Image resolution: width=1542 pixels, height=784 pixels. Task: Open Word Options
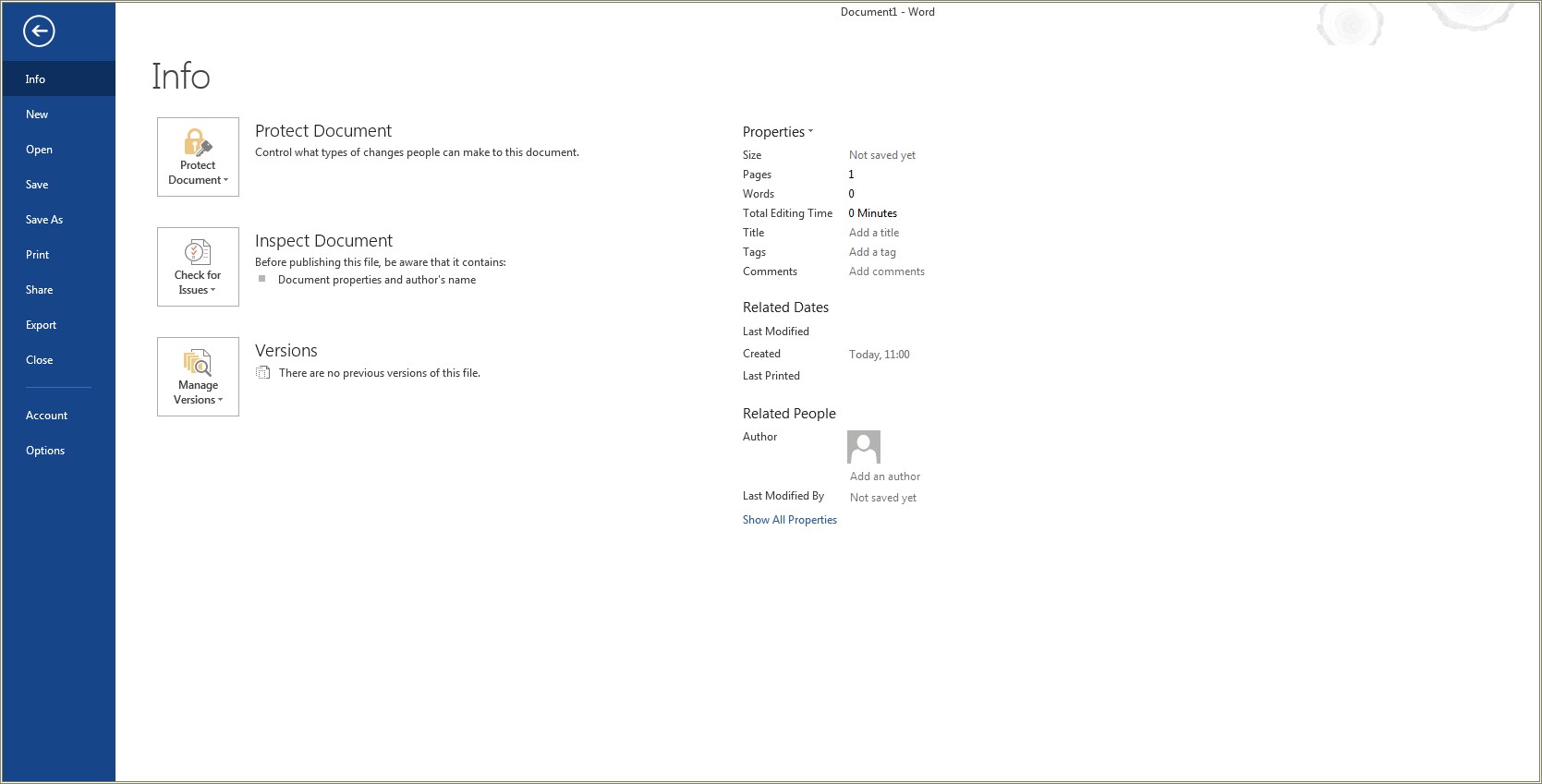58,451
